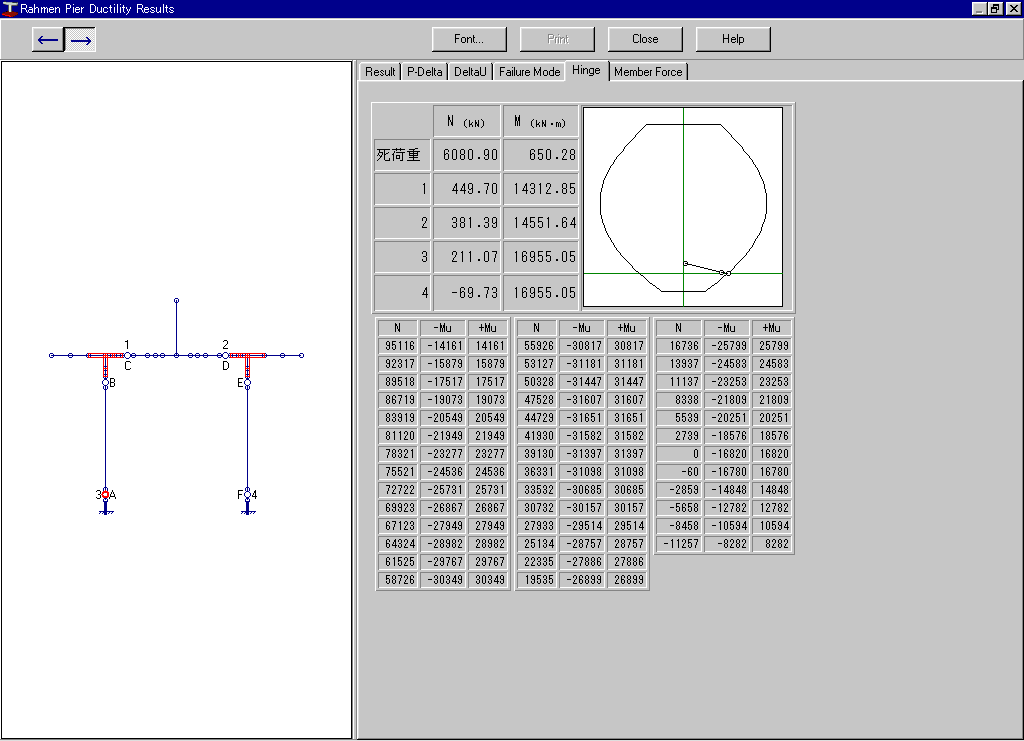Open the Font... dialog
This screenshot has height=741, width=1024.
pyautogui.click(x=469, y=39)
